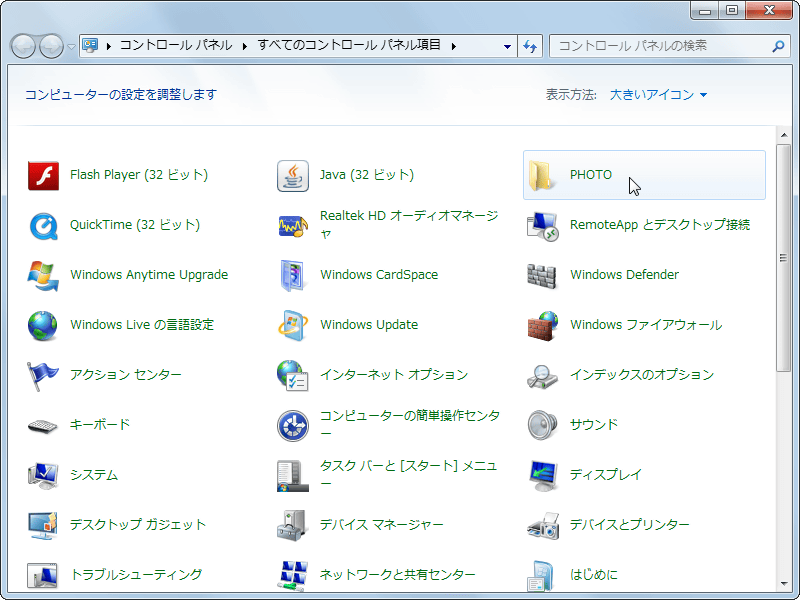The height and width of the screenshot is (600, 800).
Task: Expand arrow after すべてのコントロール パネル項目 breadcrumb
Action: click(x=454, y=46)
